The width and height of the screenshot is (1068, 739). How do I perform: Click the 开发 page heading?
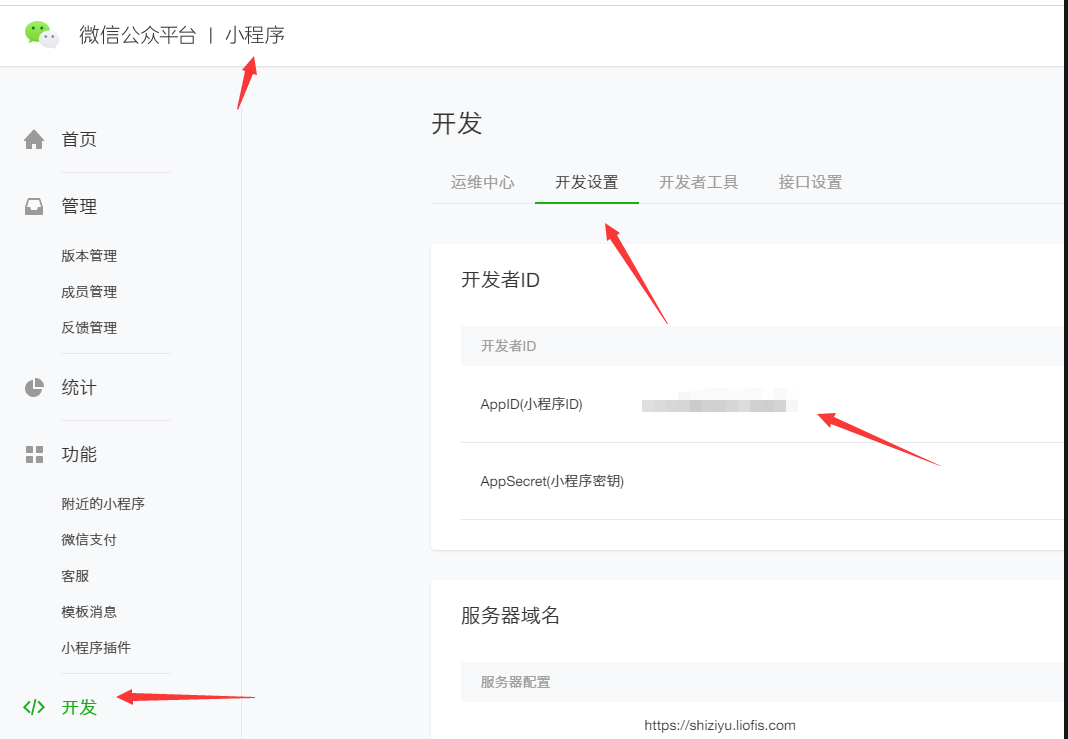(457, 124)
